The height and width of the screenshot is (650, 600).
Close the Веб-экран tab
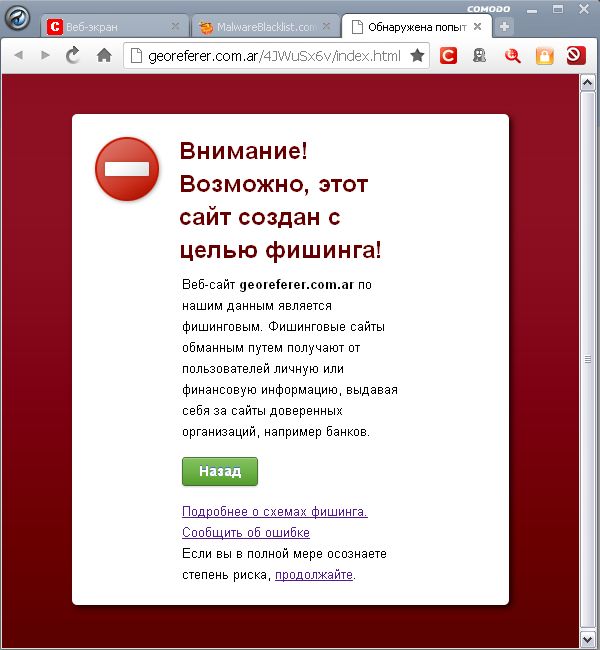point(176,27)
